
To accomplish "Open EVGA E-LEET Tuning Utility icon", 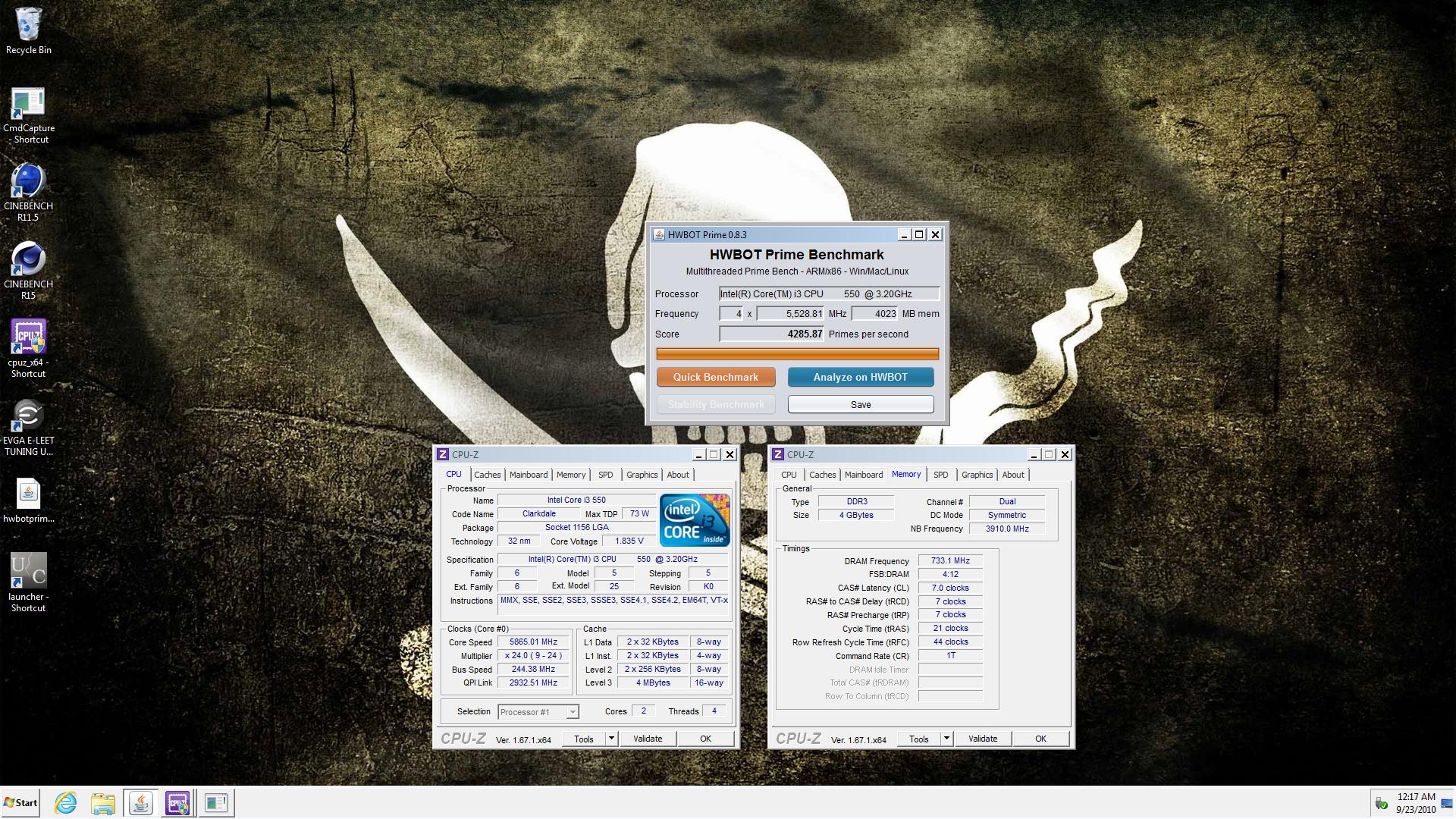I will 28,427.
